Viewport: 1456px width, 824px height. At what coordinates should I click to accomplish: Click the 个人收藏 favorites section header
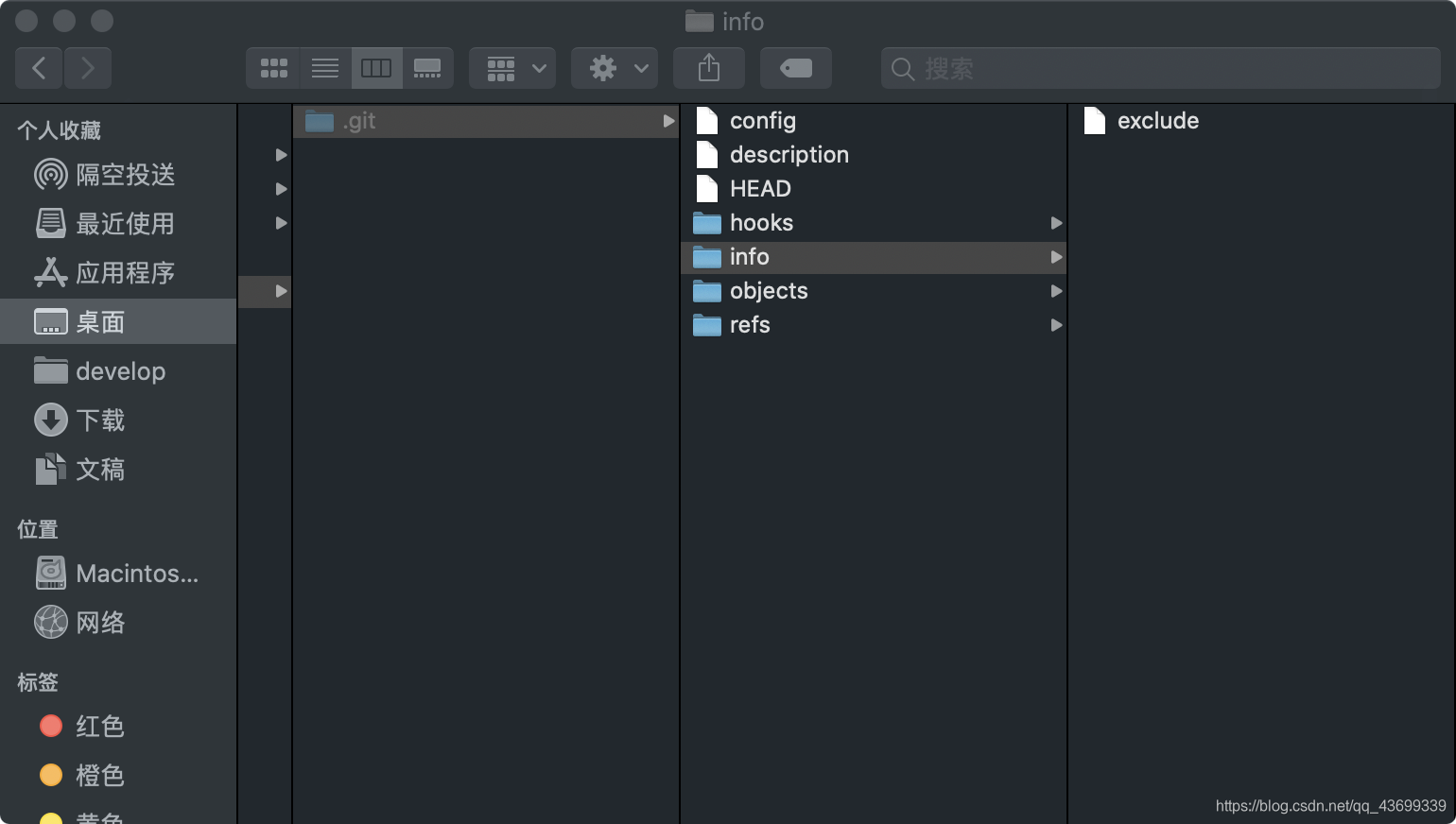59,130
